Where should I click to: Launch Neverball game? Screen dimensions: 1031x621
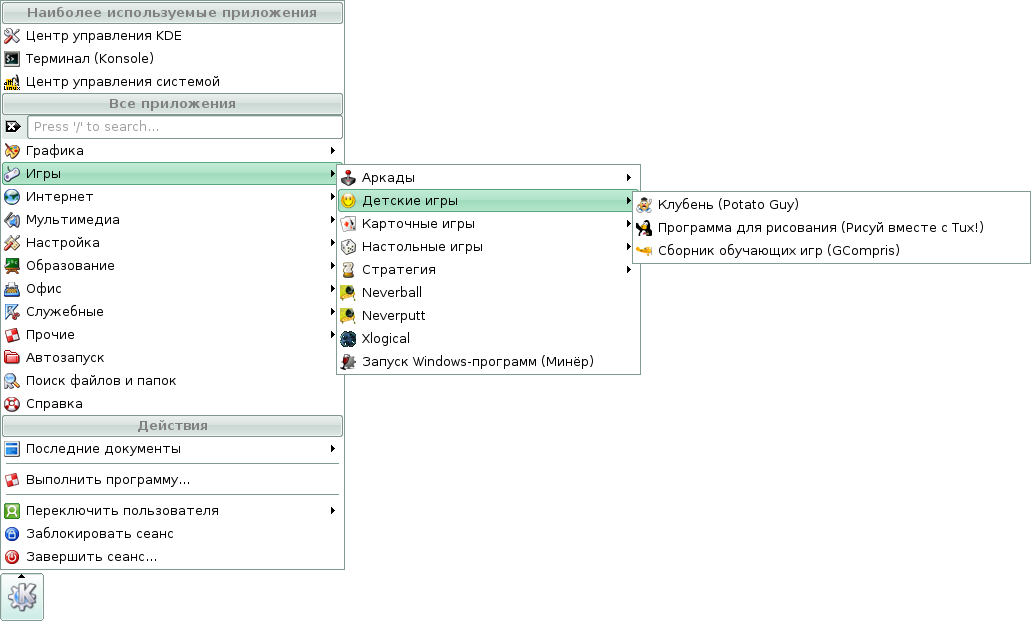pos(392,292)
